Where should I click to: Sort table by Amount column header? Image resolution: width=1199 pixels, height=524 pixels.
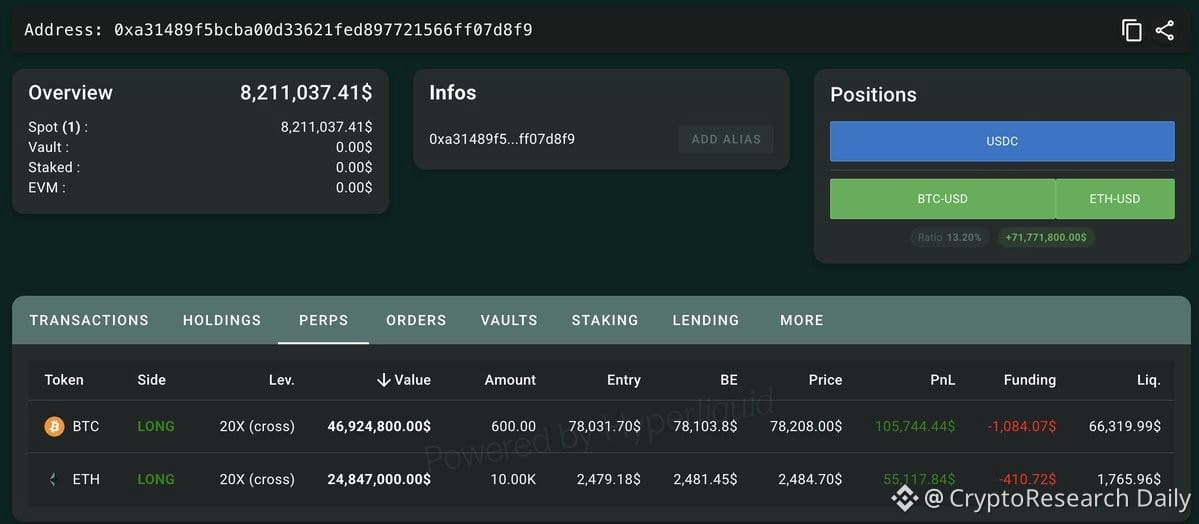(x=510, y=380)
